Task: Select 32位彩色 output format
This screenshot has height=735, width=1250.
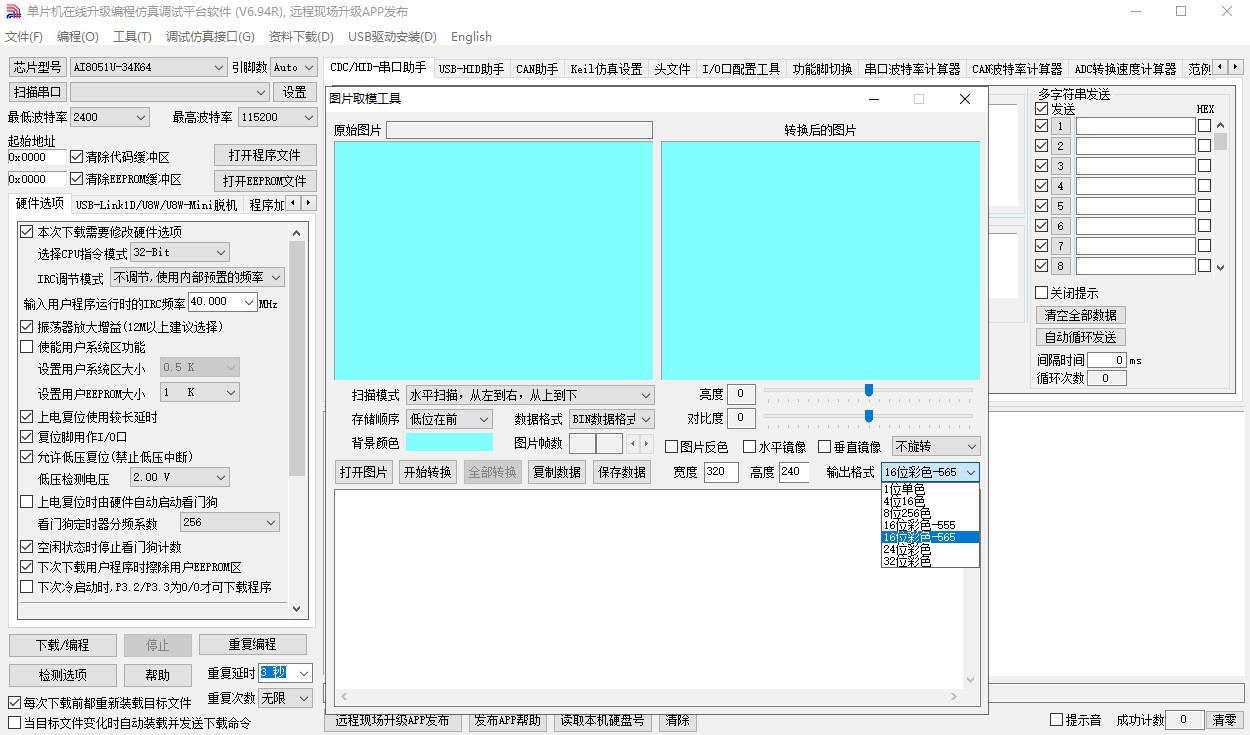Action: tap(930, 561)
